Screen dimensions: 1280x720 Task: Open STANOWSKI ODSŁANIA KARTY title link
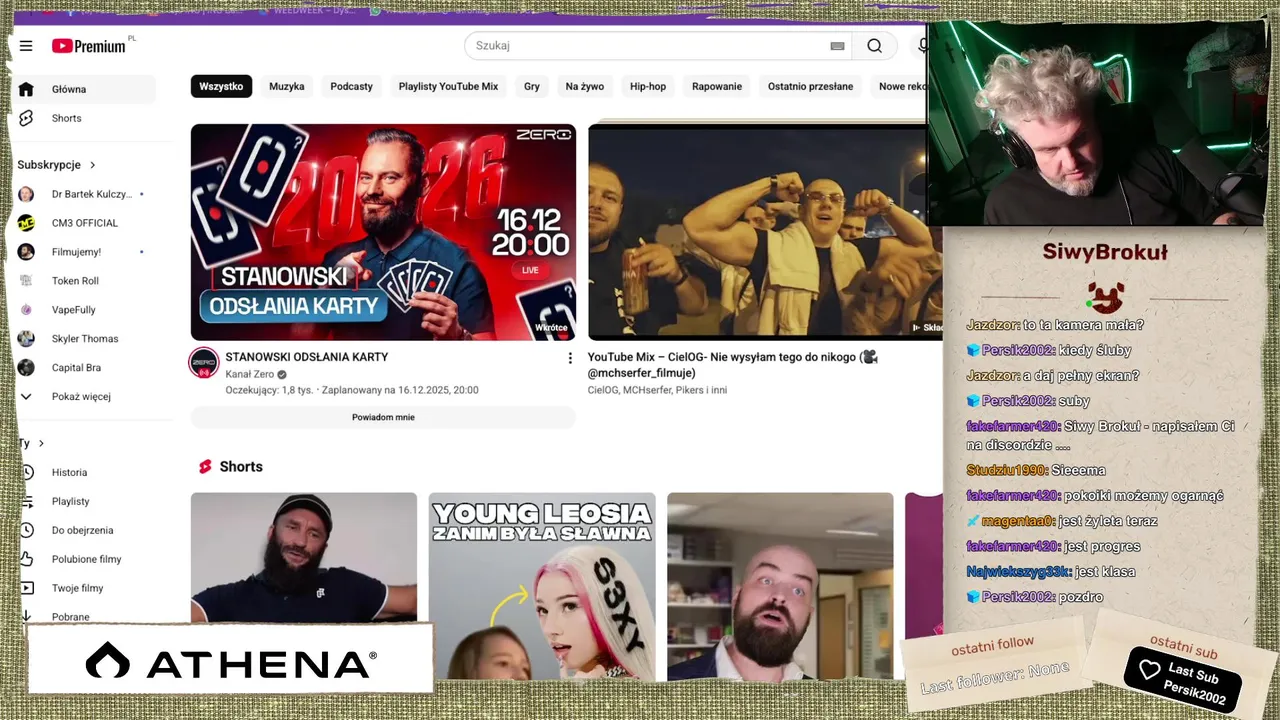coord(307,357)
